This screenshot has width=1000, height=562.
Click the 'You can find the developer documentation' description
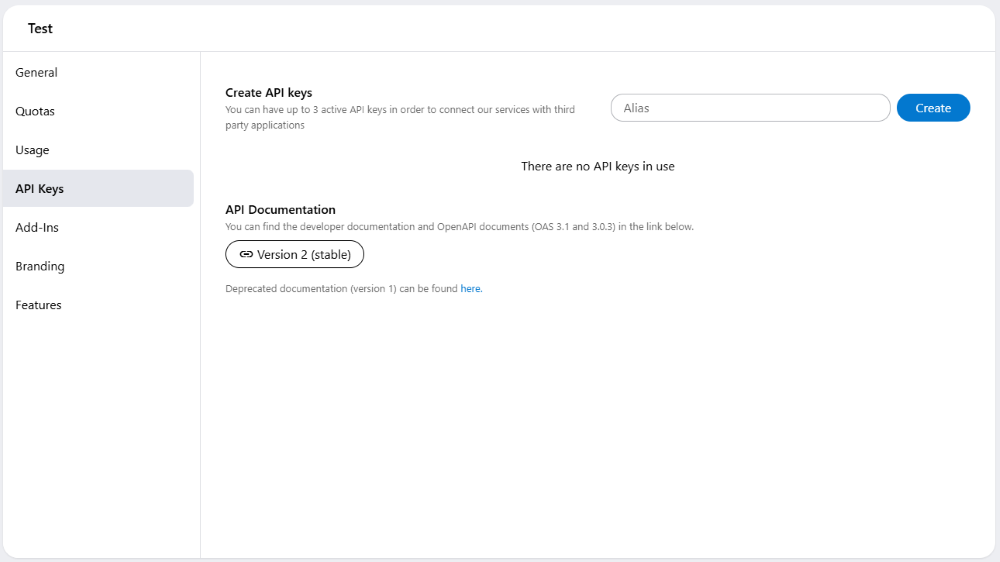click(x=459, y=226)
